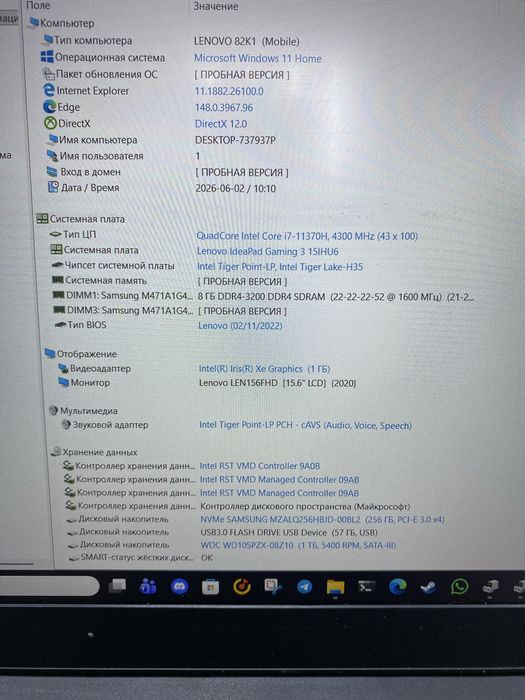Open Terminal from the taskbar
525x700 pixels.
(x=366, y=587)
